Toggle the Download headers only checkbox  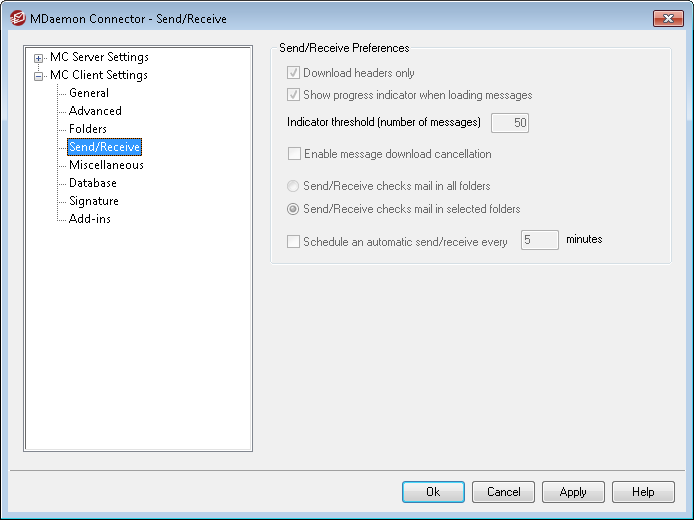[x=294, y=73]
